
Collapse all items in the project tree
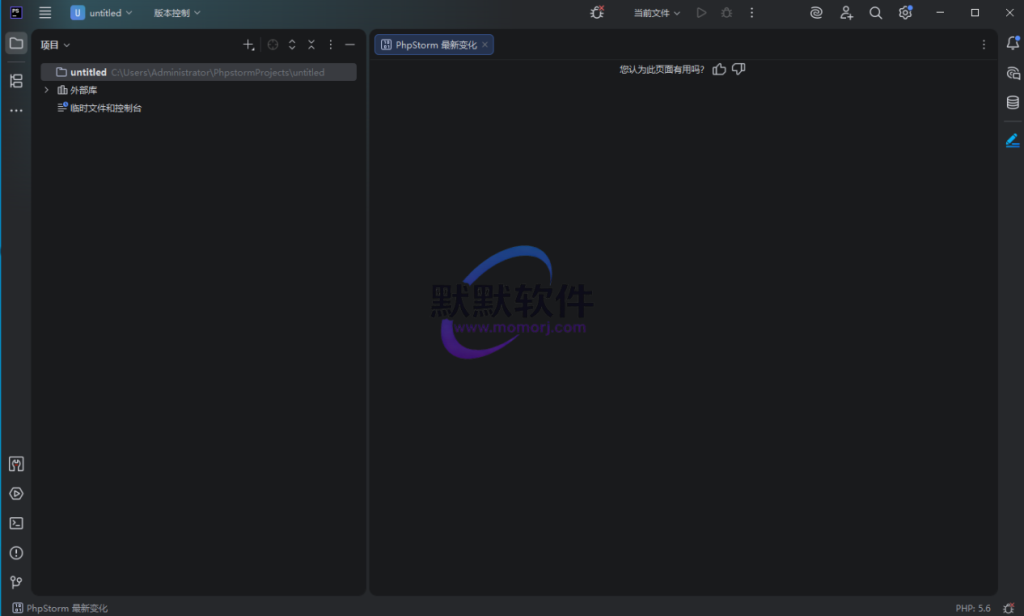click(312, 44)
